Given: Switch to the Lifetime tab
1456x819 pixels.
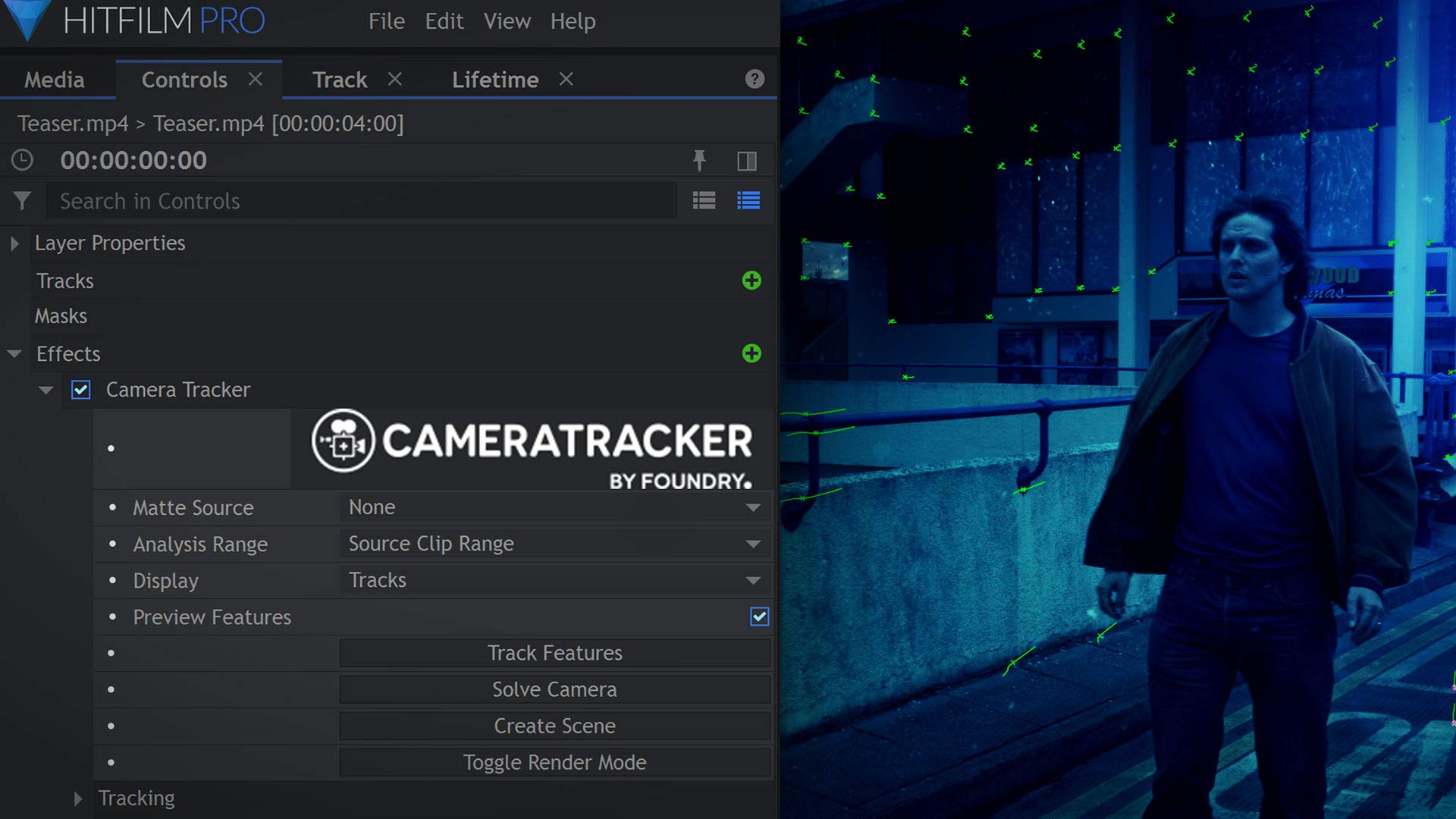Looking at the screenshot, I should [x=494, y=80].
